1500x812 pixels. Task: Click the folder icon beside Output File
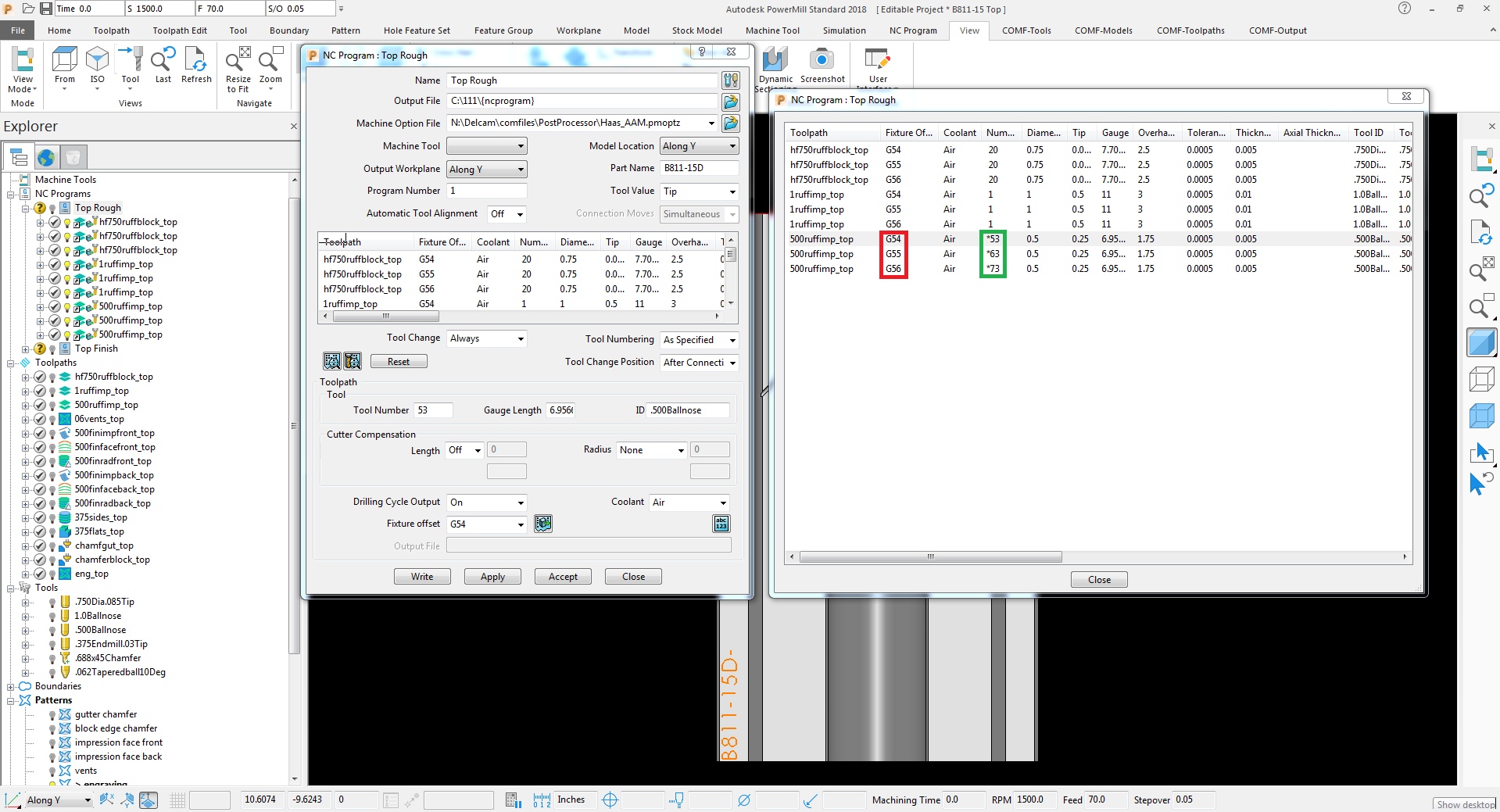coord(730,101)
